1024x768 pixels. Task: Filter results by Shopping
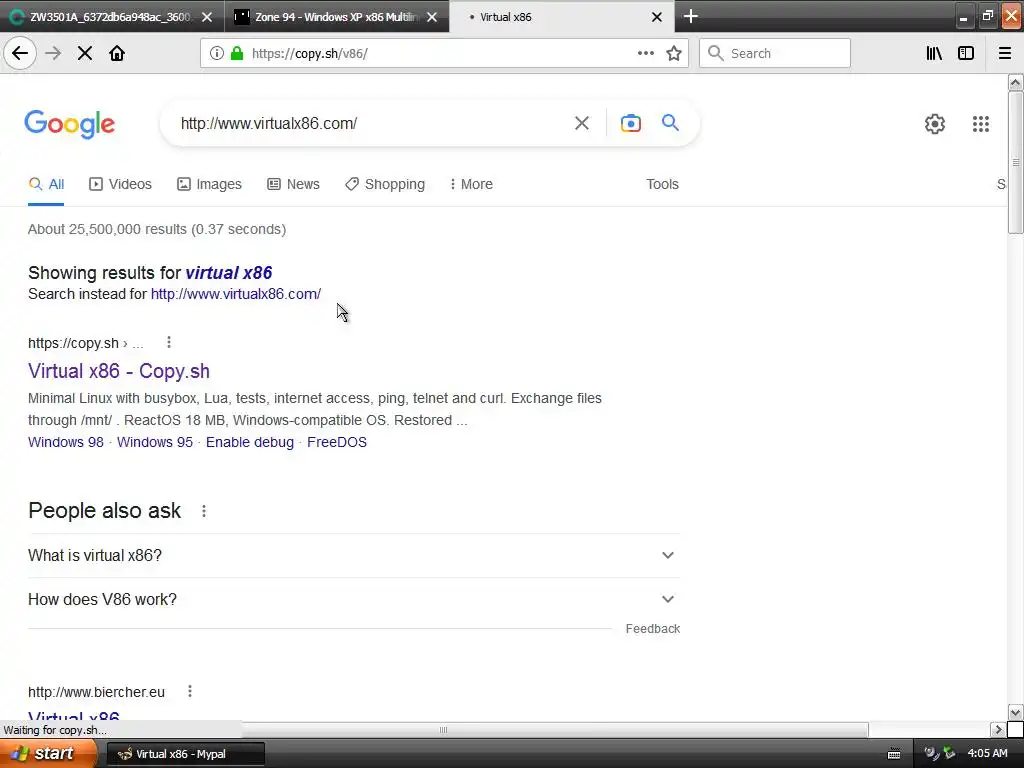coord(385,184)
